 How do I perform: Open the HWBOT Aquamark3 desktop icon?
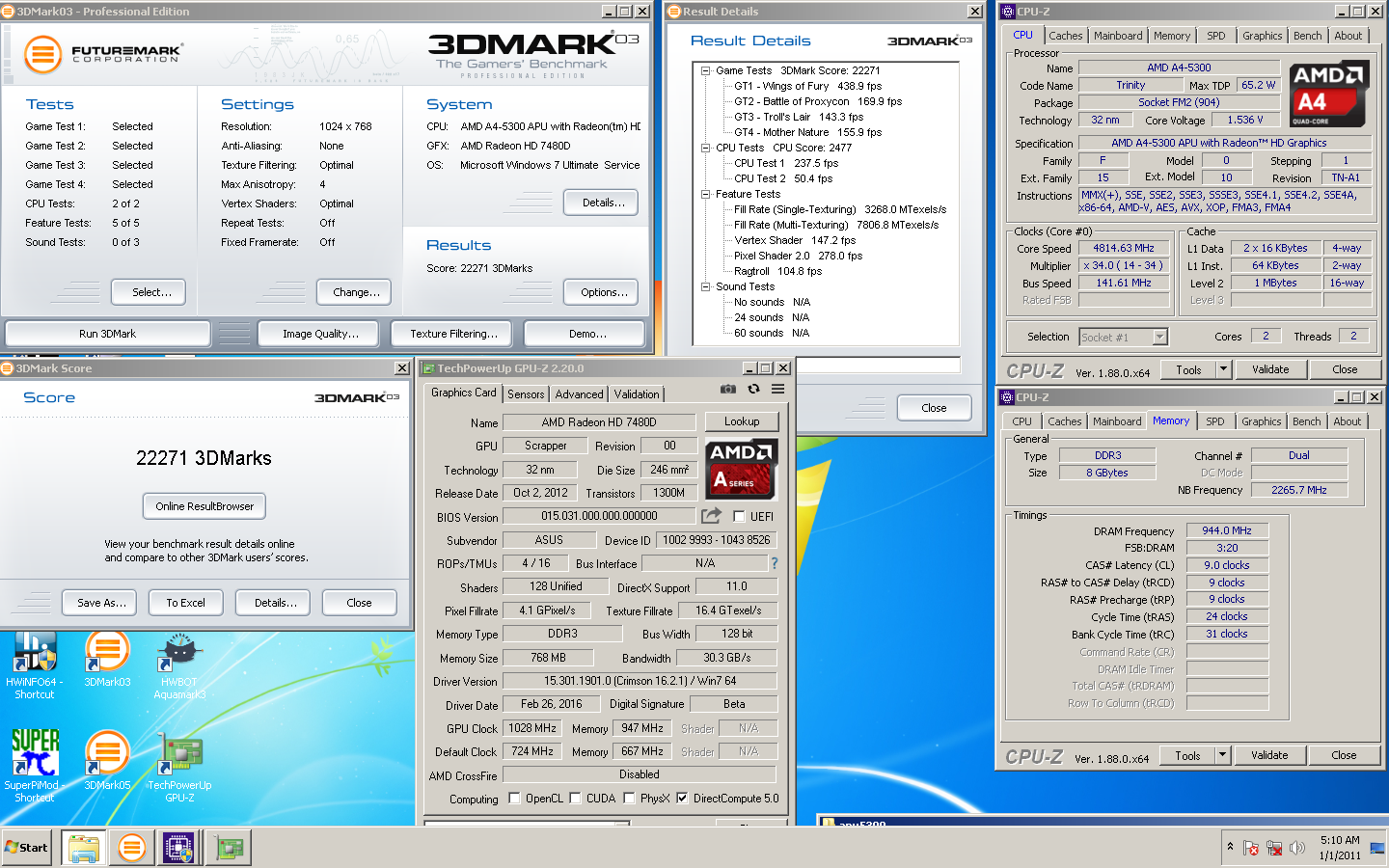[x=179, y=665]
